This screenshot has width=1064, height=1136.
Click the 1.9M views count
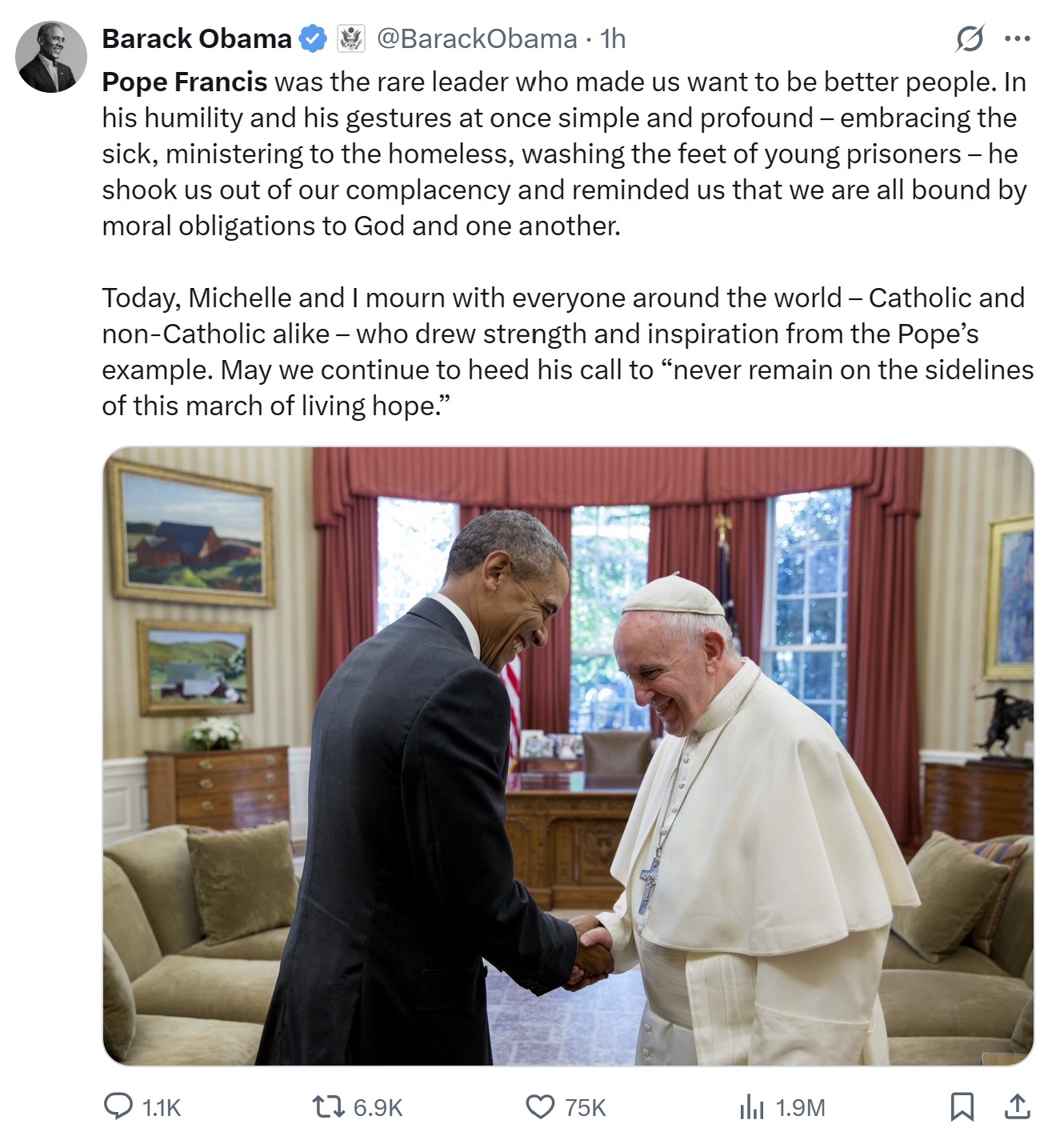pos(801,1108)
